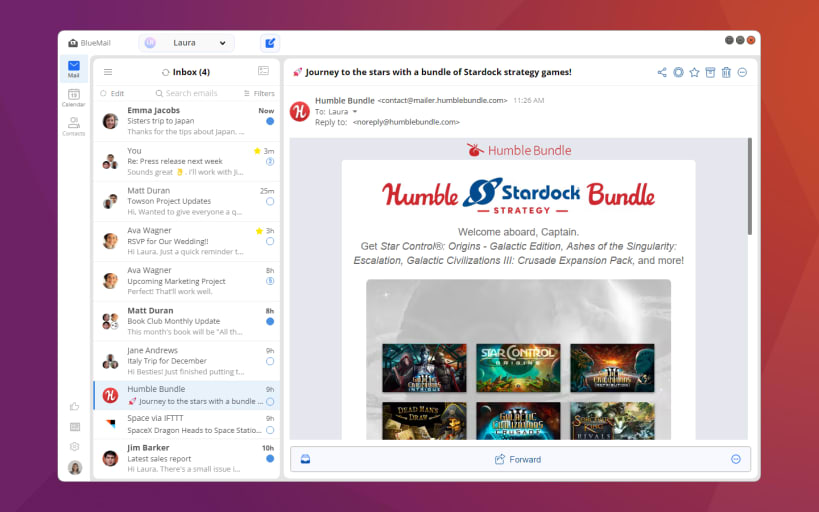
Task: Open Space via IFTTT email
Action: coord(186,424)
